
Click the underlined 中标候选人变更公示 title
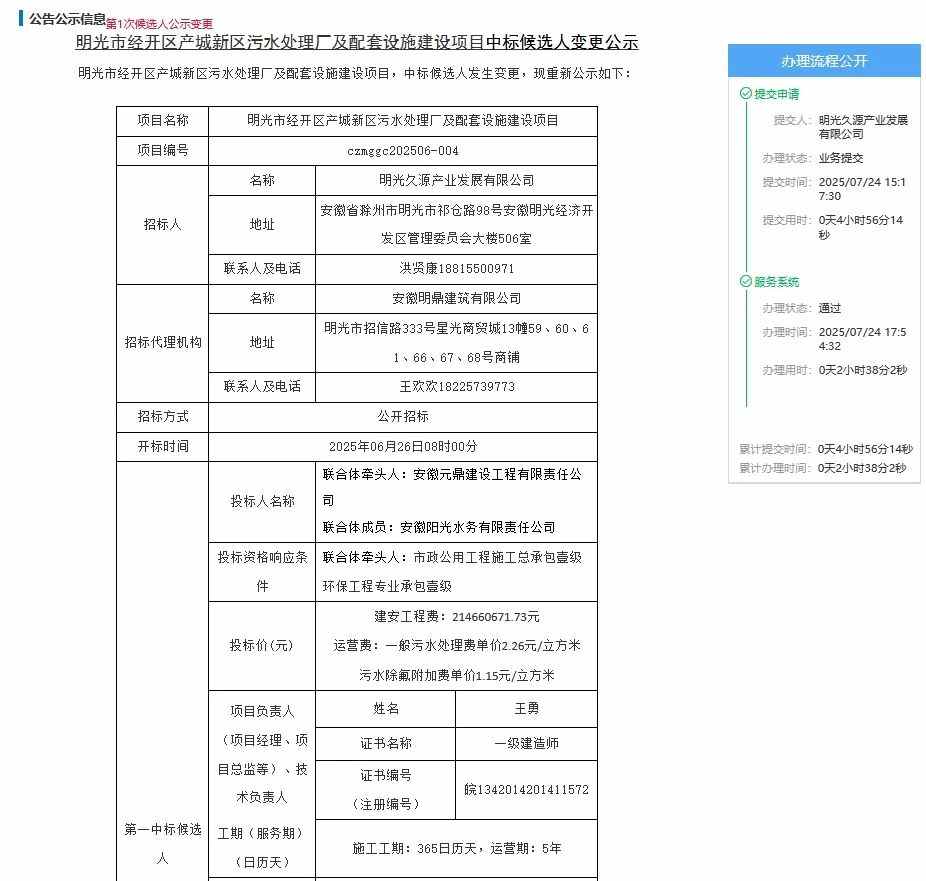(x=357, y=43)
